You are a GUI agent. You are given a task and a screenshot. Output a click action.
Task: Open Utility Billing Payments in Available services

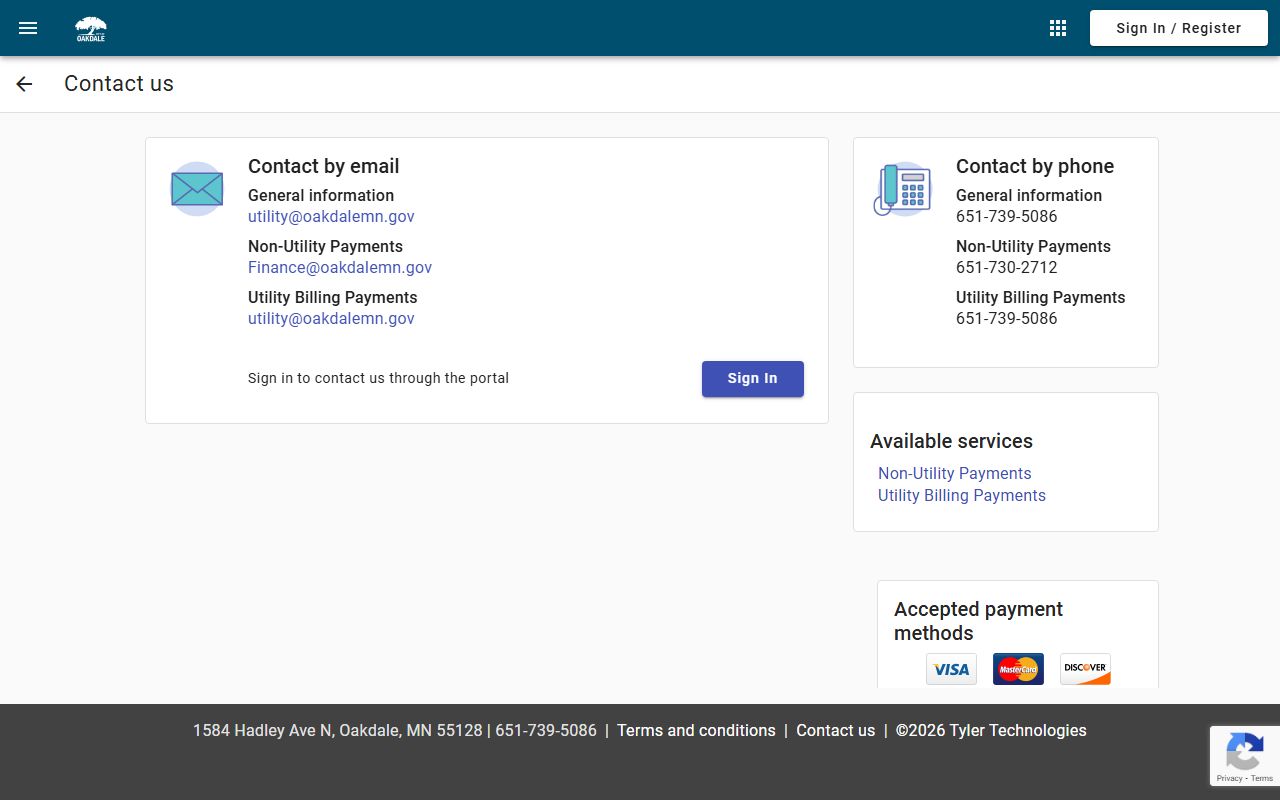point(962,495)
